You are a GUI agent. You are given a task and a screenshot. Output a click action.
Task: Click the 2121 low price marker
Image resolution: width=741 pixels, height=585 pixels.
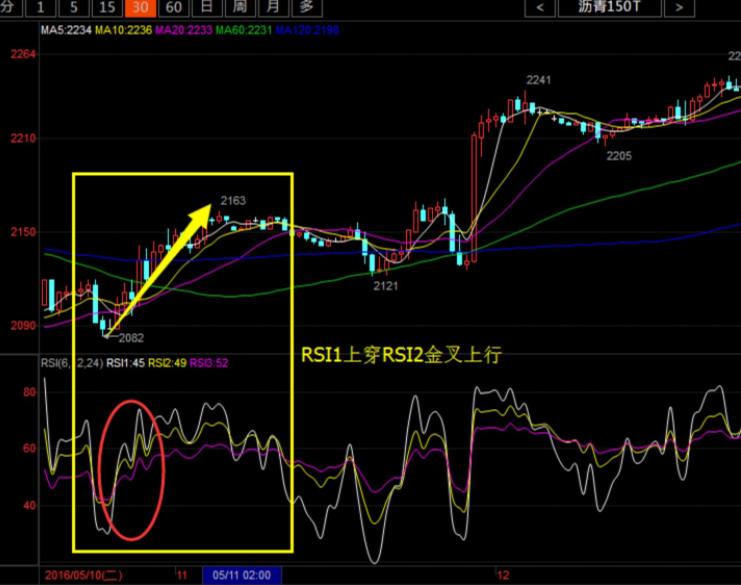[386, 286]
